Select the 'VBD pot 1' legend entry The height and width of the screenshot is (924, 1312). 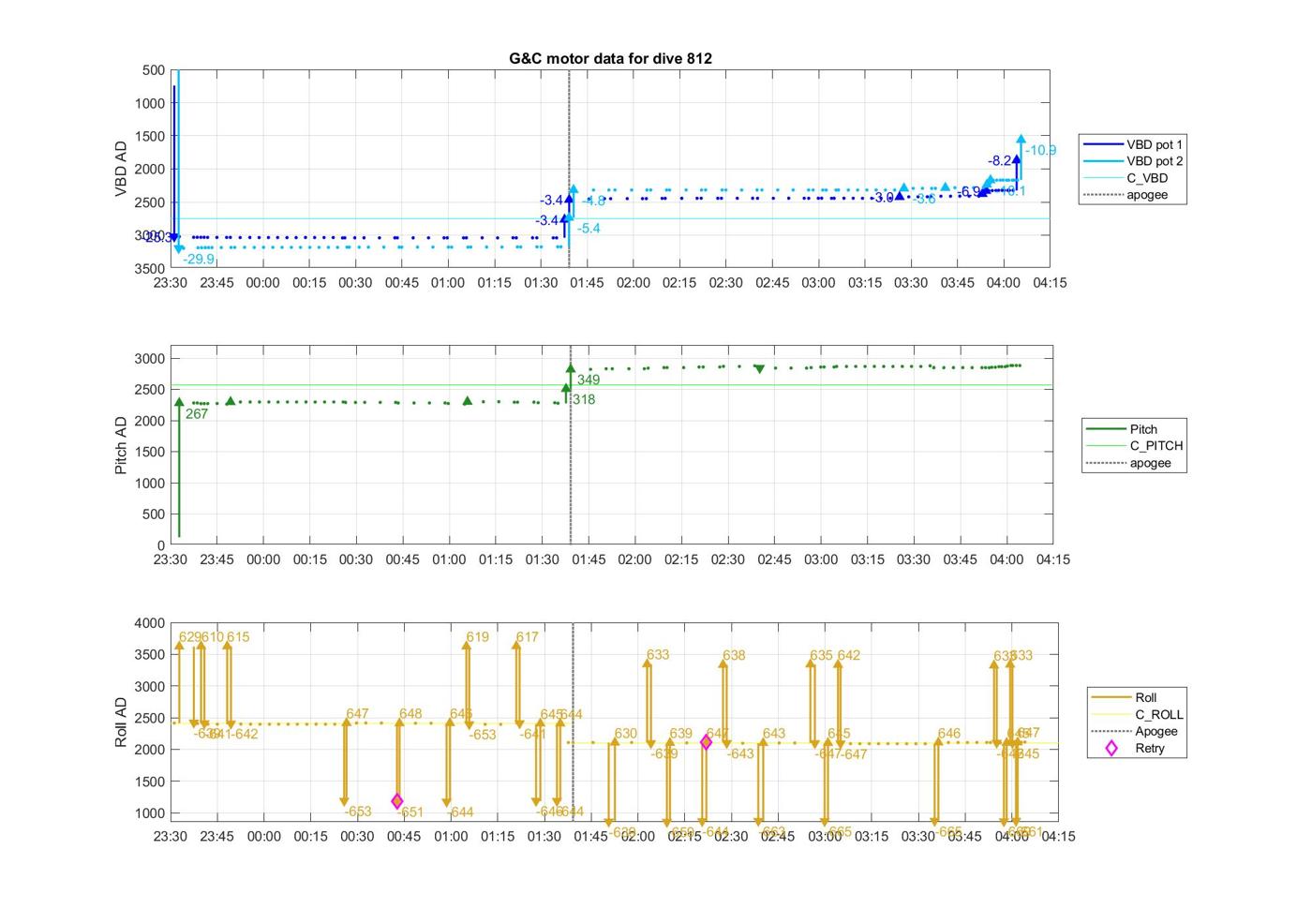click(1133, 144)
